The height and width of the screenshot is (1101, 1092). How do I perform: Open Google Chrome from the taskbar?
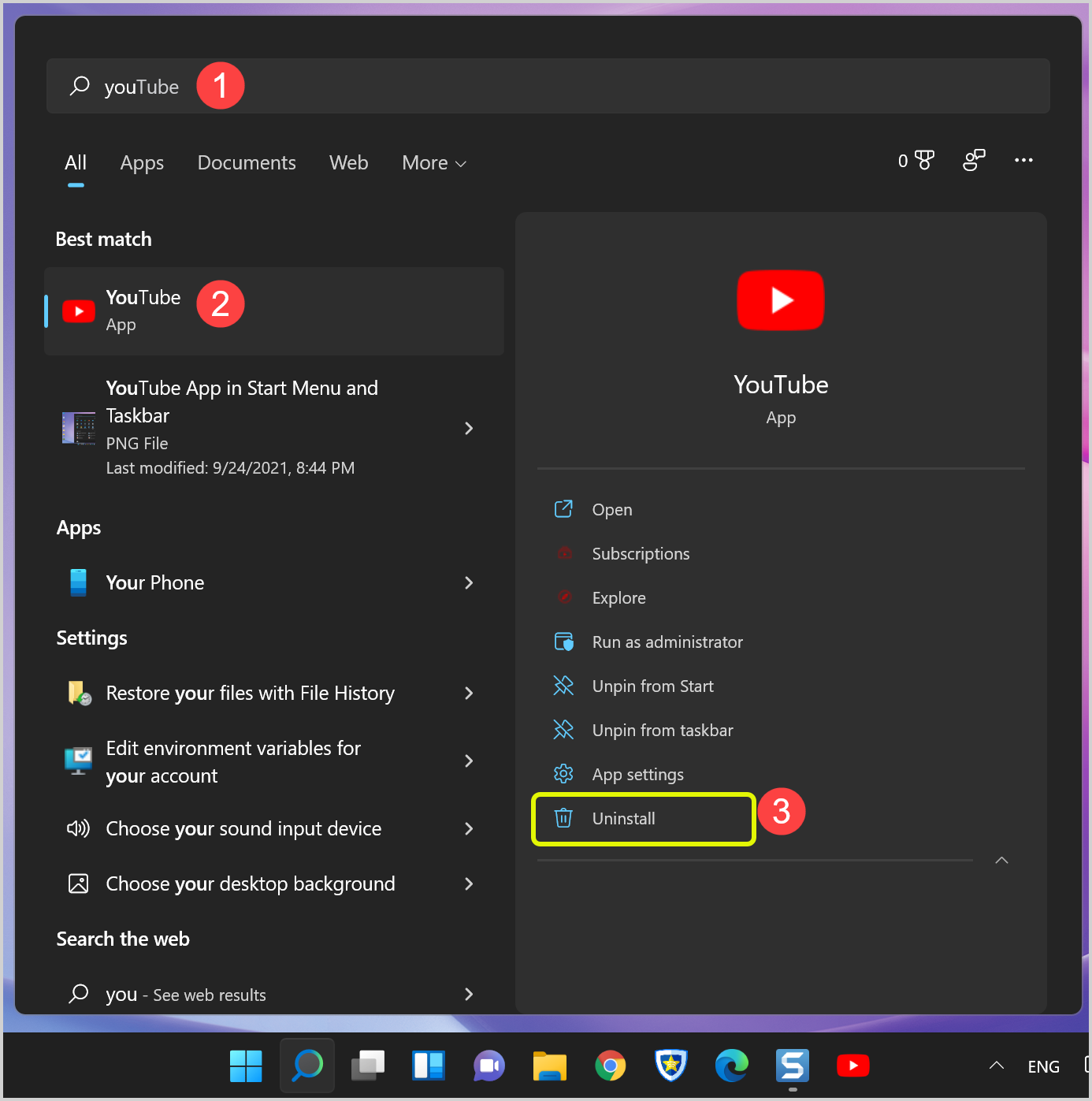click(610, 1066)
